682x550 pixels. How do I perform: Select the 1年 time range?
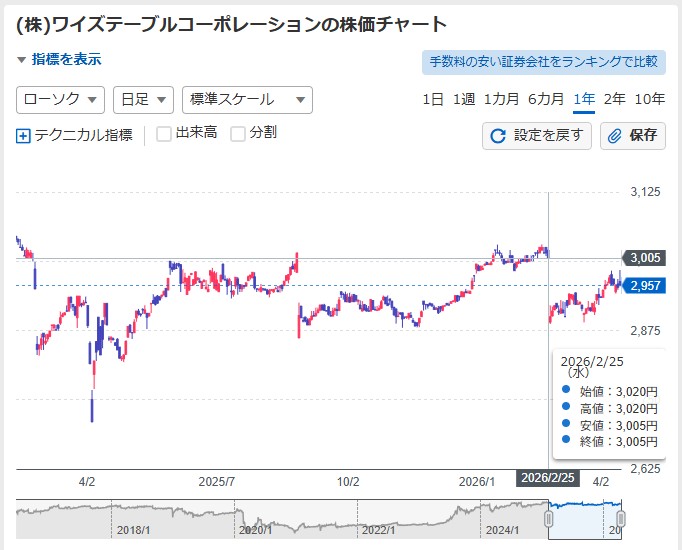point(584,99)
